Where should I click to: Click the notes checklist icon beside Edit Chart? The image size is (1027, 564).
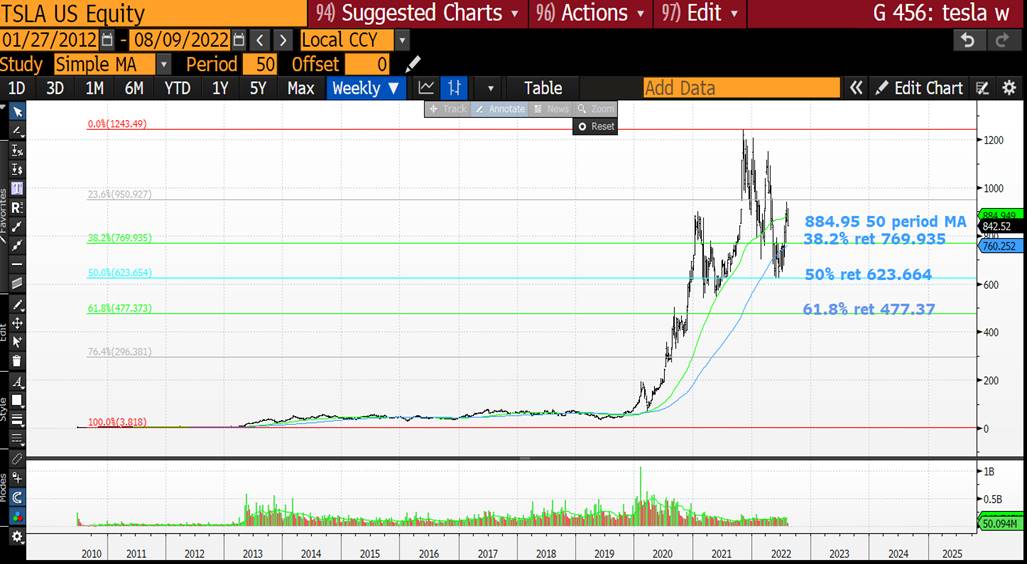click(x=982, y=88)
